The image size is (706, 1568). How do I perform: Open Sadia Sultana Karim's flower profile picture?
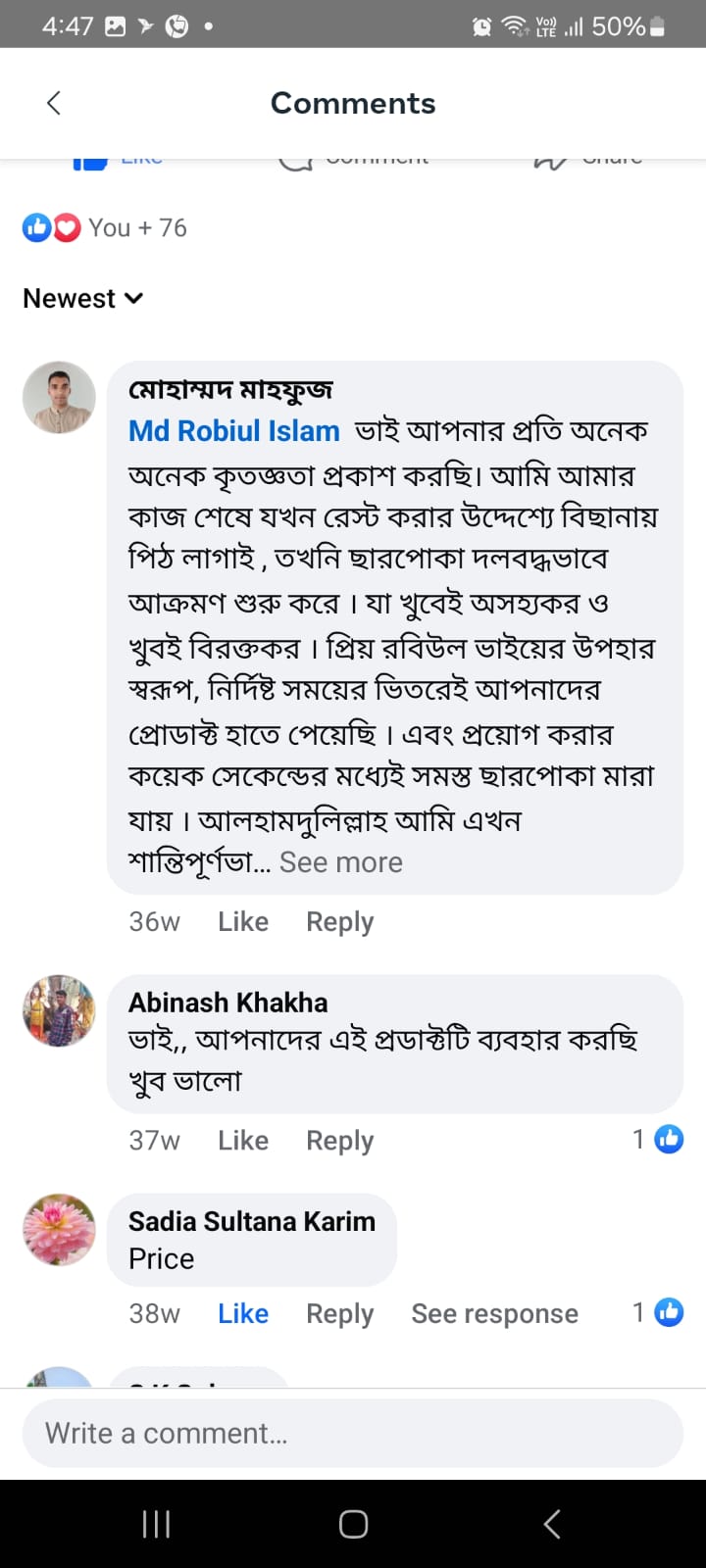click(x=59, y=1229)
